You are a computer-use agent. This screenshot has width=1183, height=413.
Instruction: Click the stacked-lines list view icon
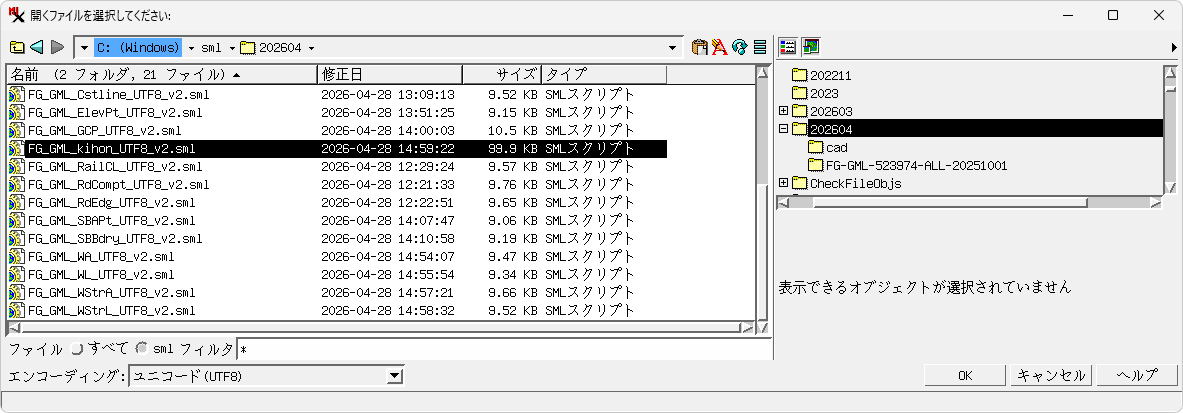tap(760, 47)
